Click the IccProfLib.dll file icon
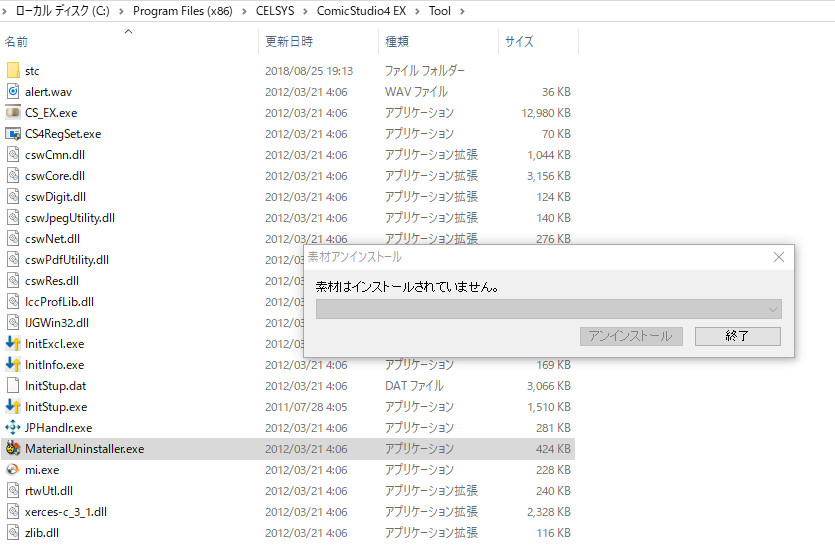The width and height of the screenshot is (835, 550). (x=13, y=301)
